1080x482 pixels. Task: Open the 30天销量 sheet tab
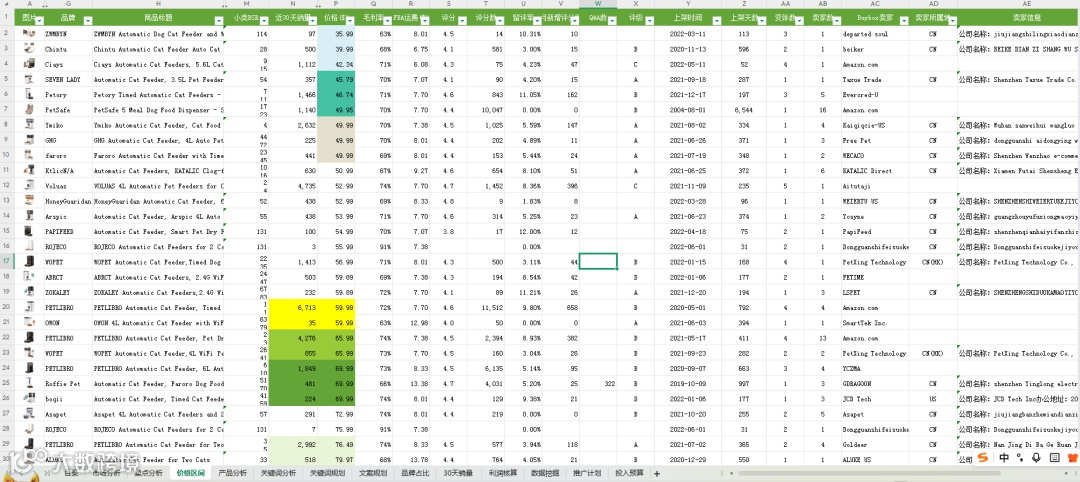click(459, 473)
